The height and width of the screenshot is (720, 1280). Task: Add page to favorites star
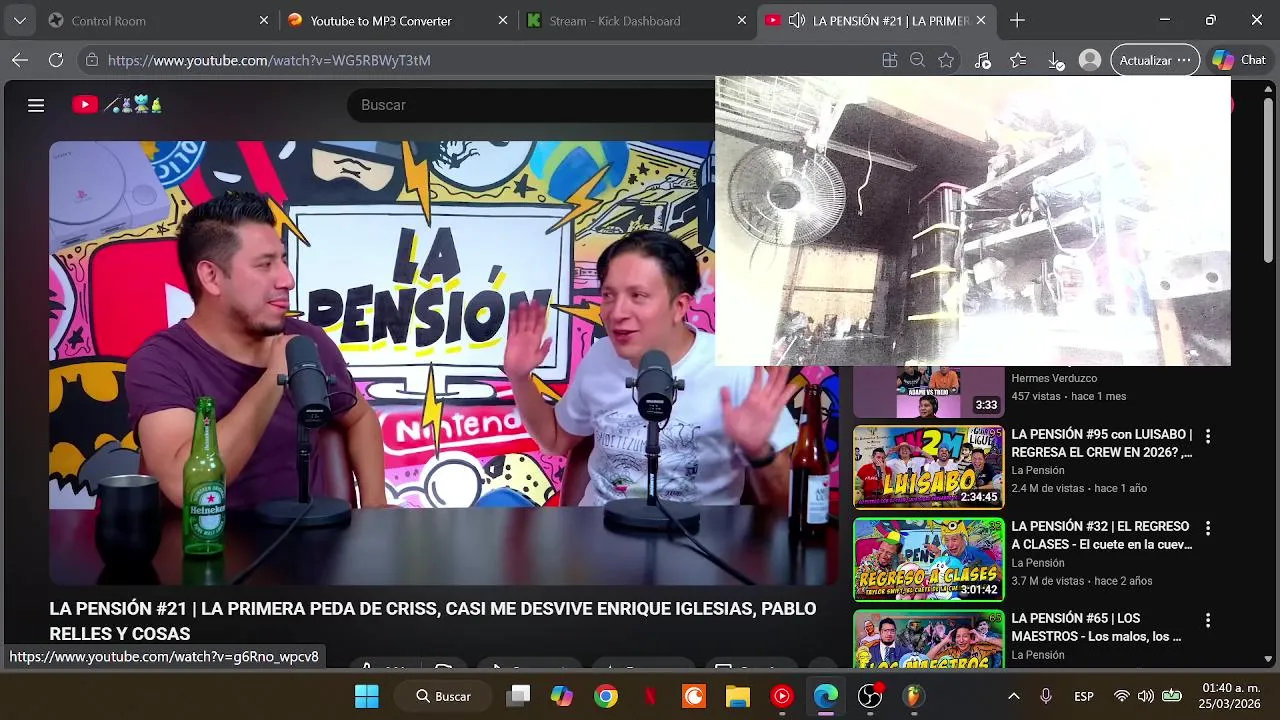(x=946, y=60)
